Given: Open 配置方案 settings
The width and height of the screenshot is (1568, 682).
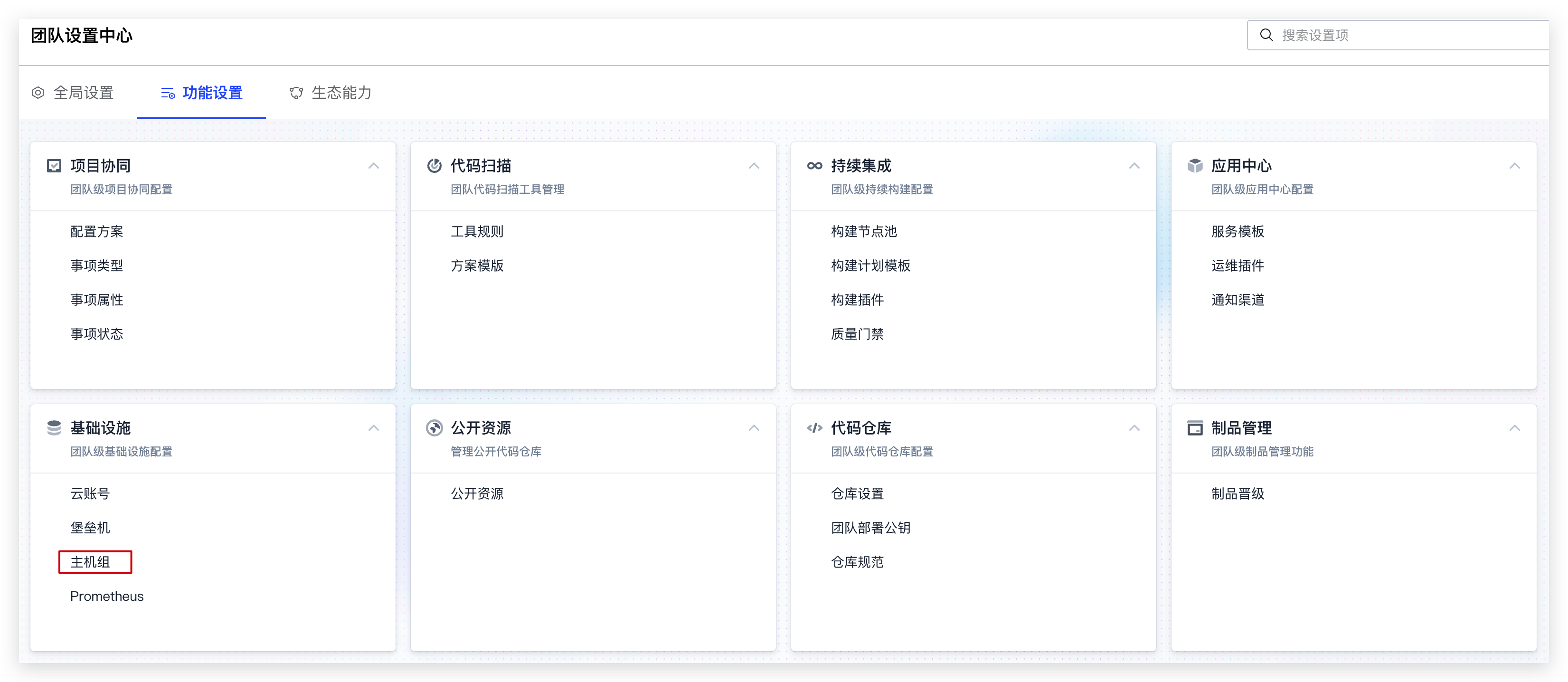Looking at the screenshot, I should [x=97, y=231].
